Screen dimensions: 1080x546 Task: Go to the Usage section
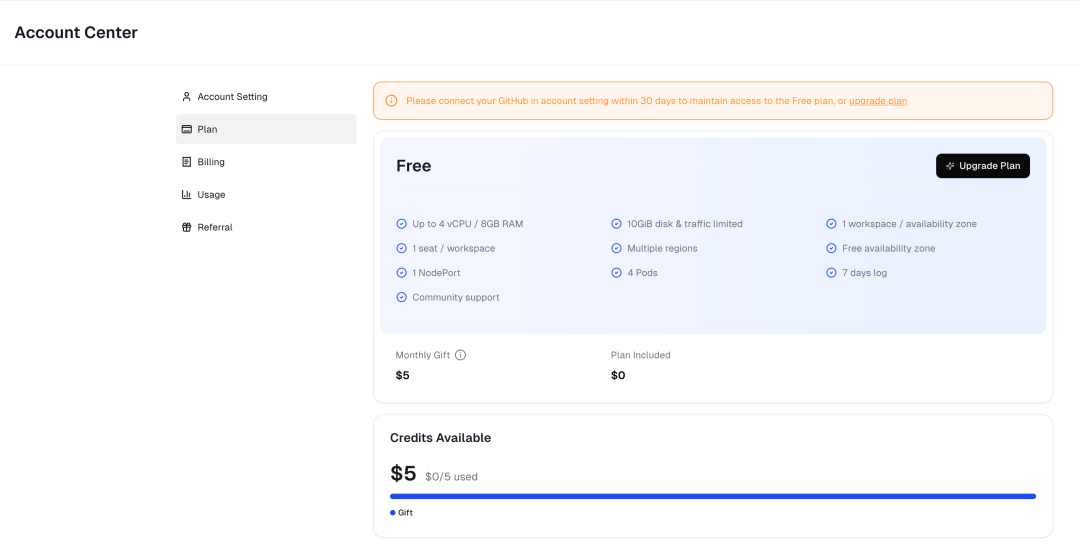tap(211, 195)
